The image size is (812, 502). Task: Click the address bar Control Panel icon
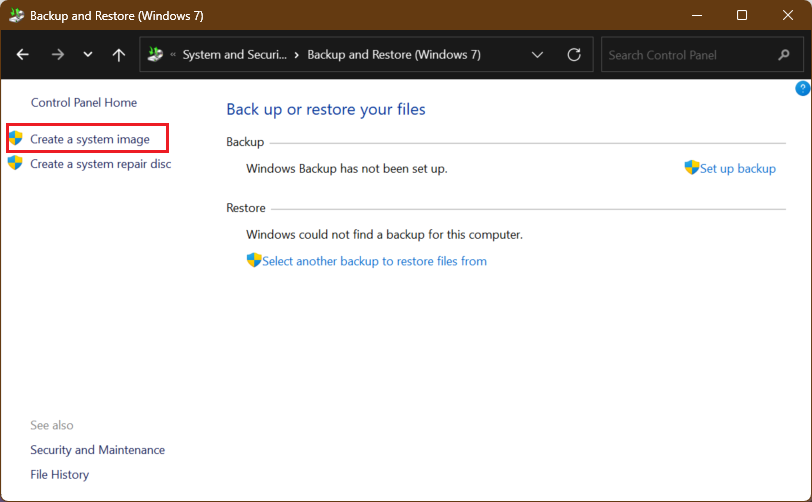pyautogui.click(x=155, y=54)
